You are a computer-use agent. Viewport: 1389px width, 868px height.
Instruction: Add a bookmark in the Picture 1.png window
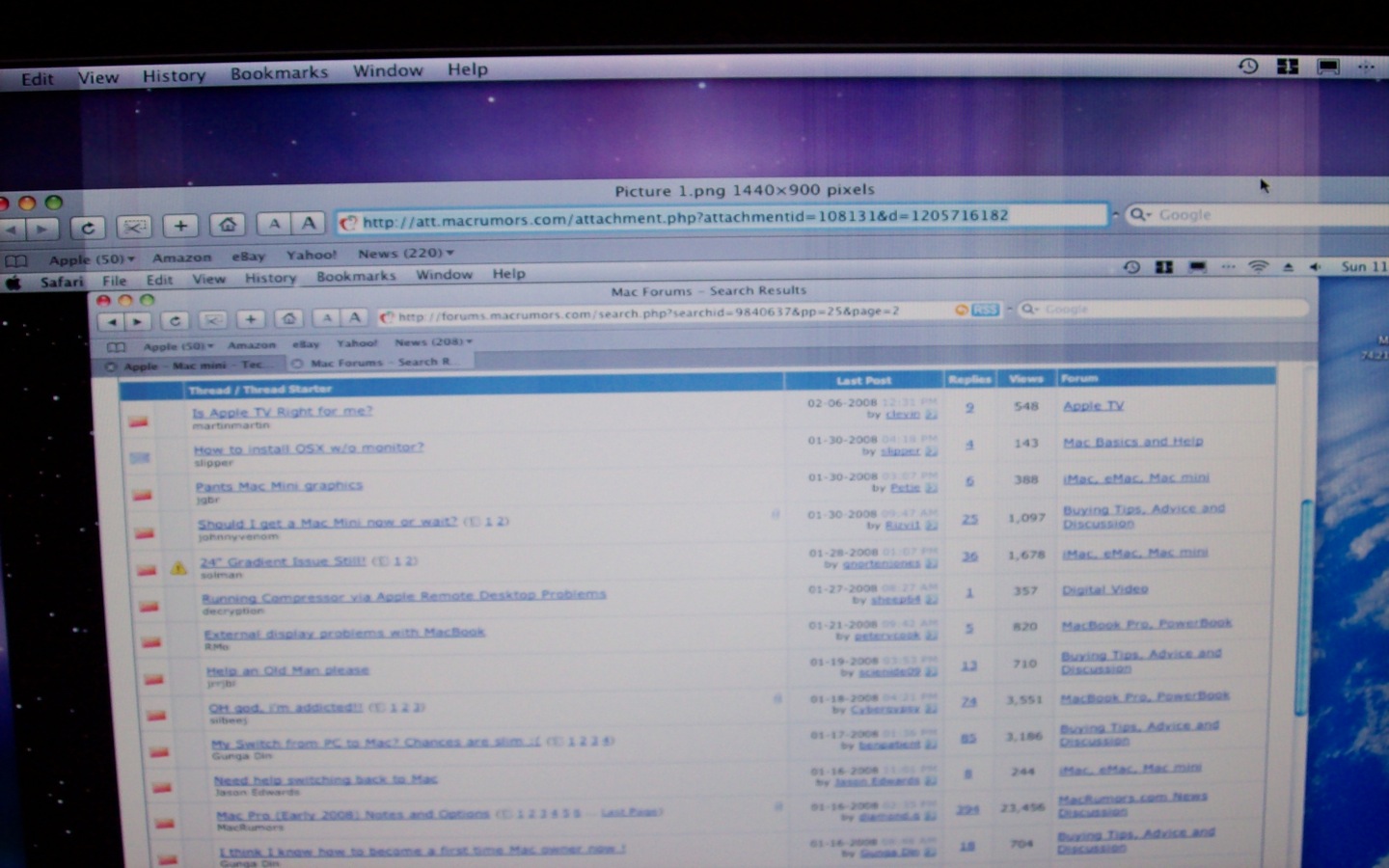click(x=180, y=226)
